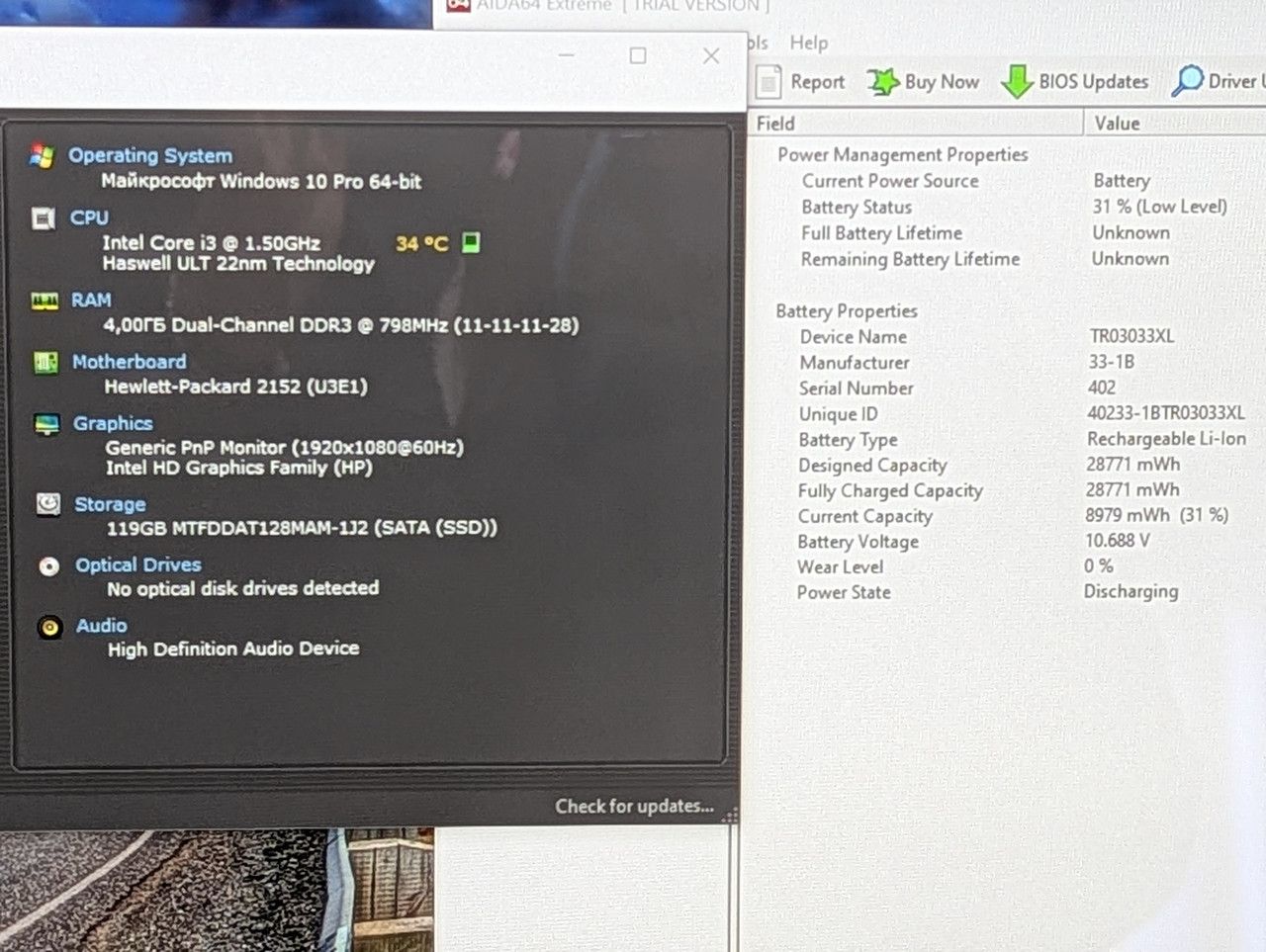Click the green CPU temperature indicator icon
Viewport: 1266px width, 952px height.
coord(471,242)
